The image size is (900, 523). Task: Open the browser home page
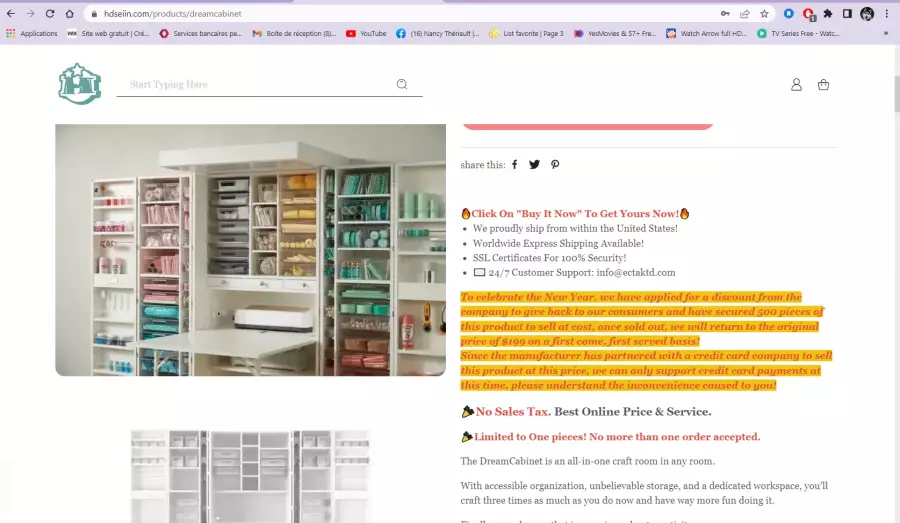tap(69, 14)
